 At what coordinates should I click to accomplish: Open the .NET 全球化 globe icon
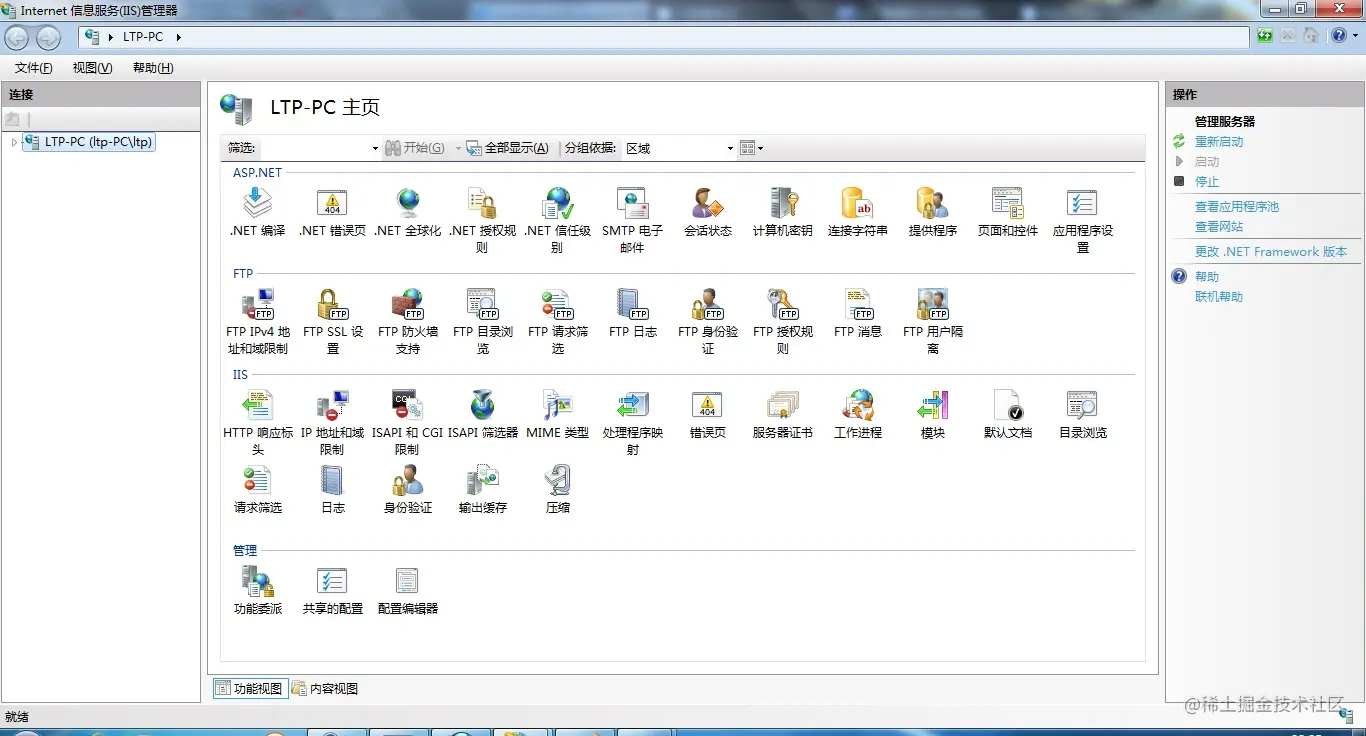[408, 204]
